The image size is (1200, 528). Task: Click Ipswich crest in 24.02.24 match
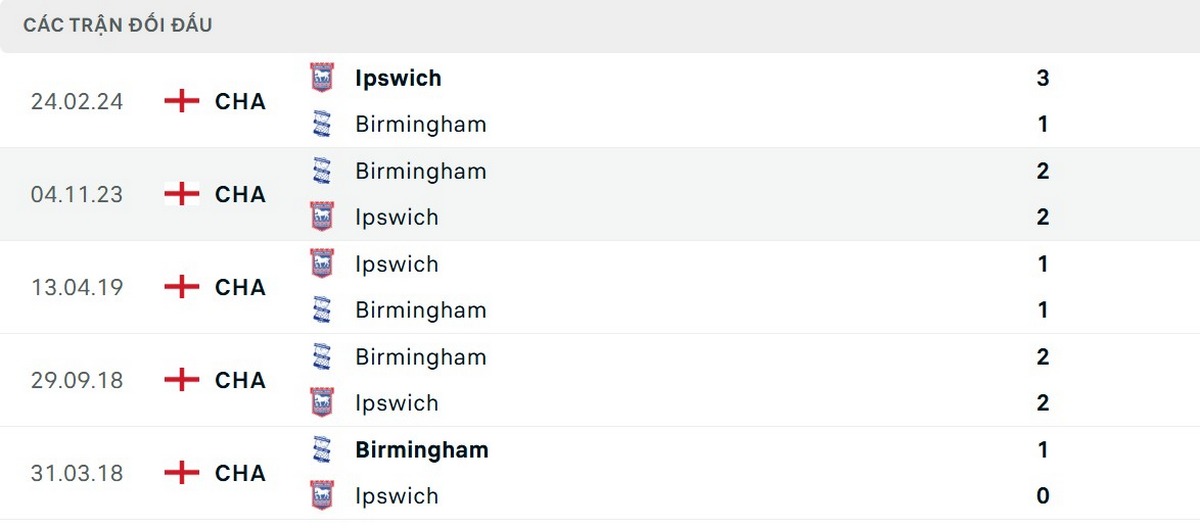coord(322,78)
